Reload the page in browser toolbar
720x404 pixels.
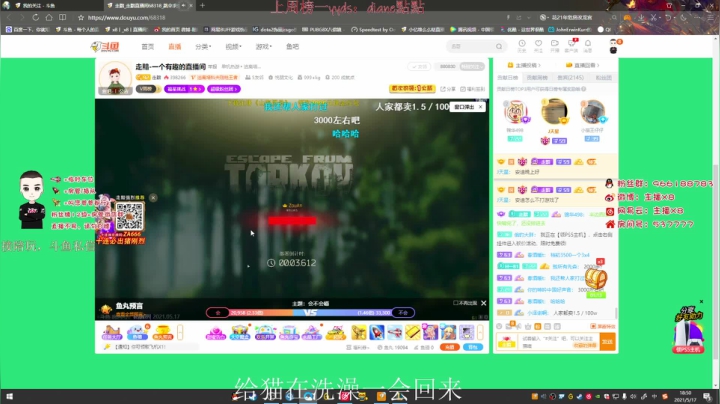tap(35, 17)
